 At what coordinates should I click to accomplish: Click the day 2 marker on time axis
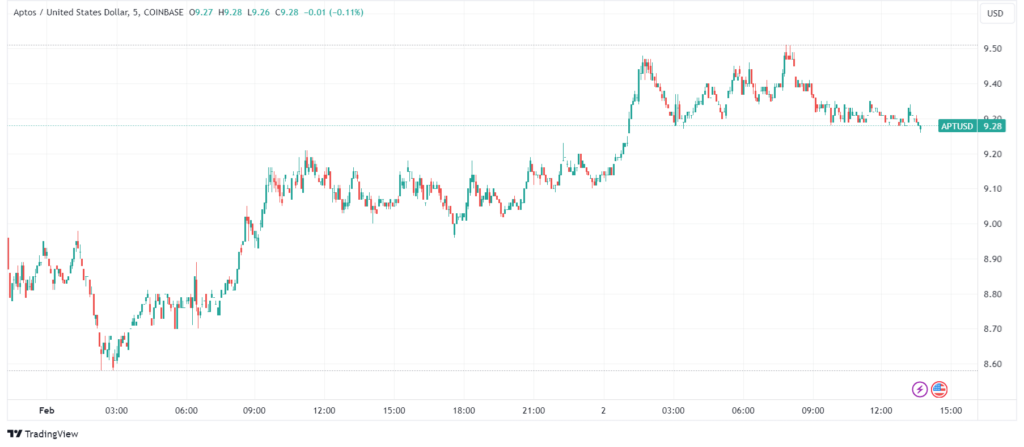pyautogui.click(x=603, y=410)
